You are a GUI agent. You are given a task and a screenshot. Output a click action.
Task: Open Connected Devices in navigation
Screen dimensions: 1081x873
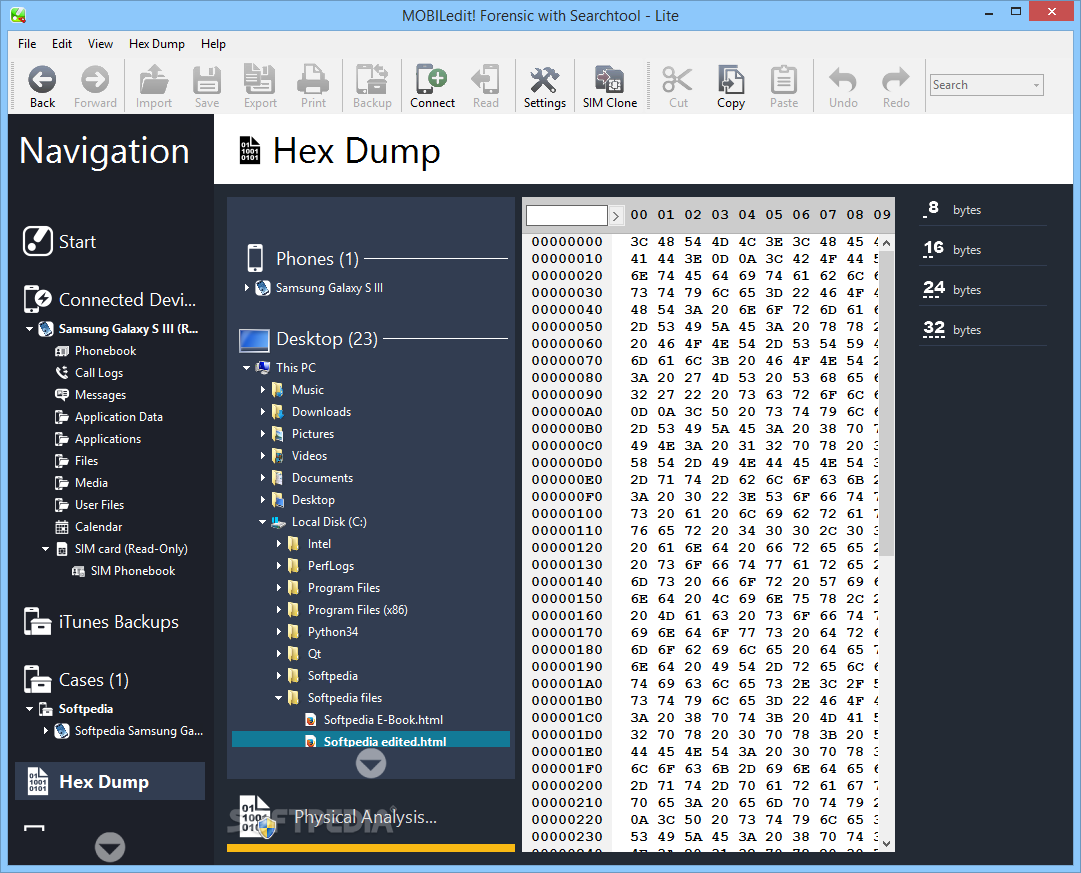110,299
